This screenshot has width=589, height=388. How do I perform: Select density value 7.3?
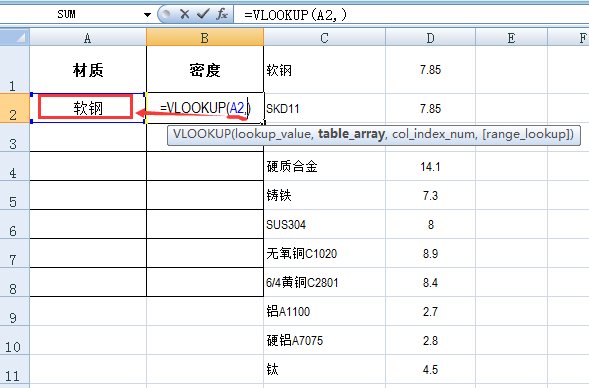pyautogui.click(x=430, y=195)
